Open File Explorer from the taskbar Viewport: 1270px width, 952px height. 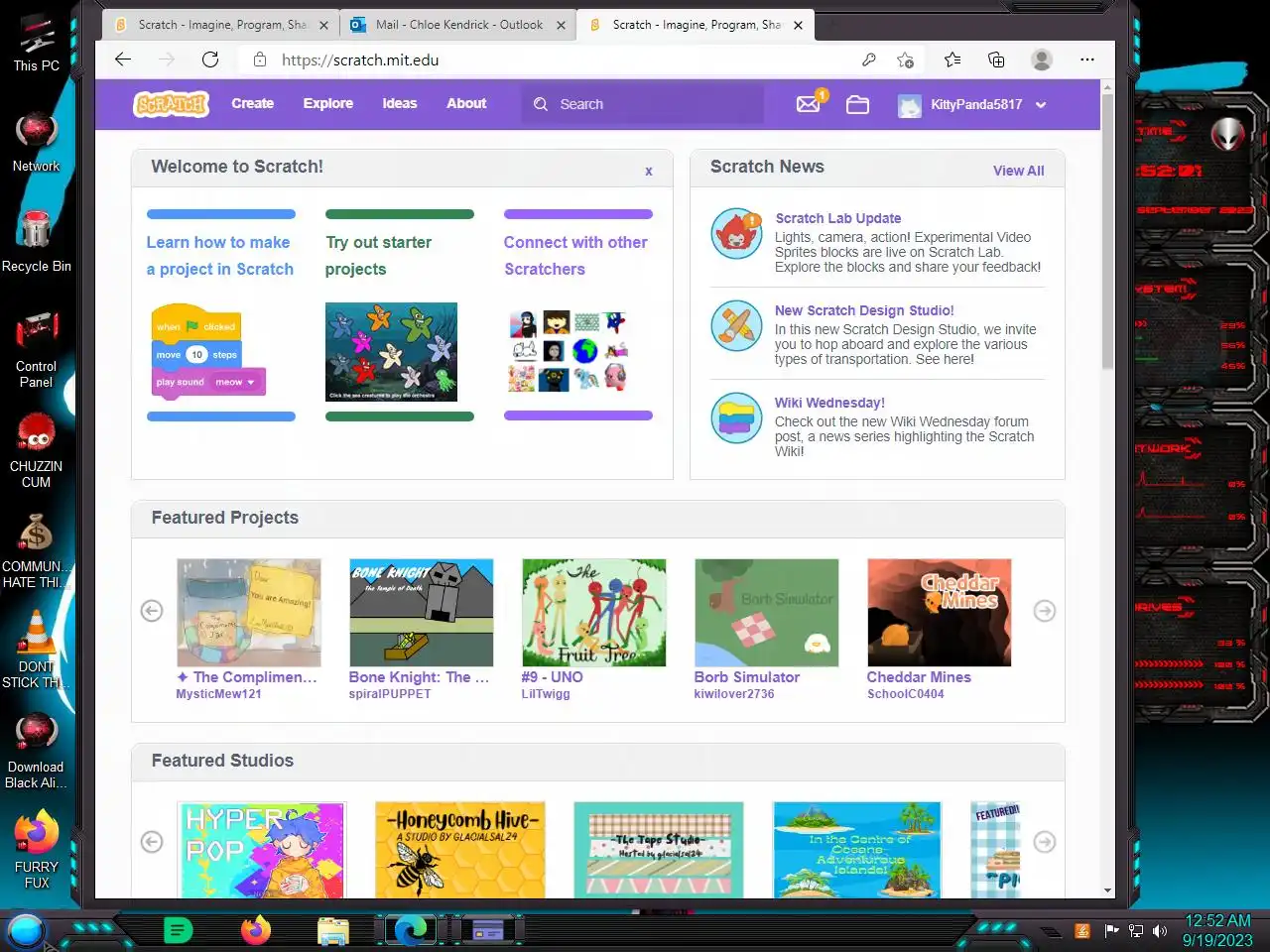coord(333,930)
